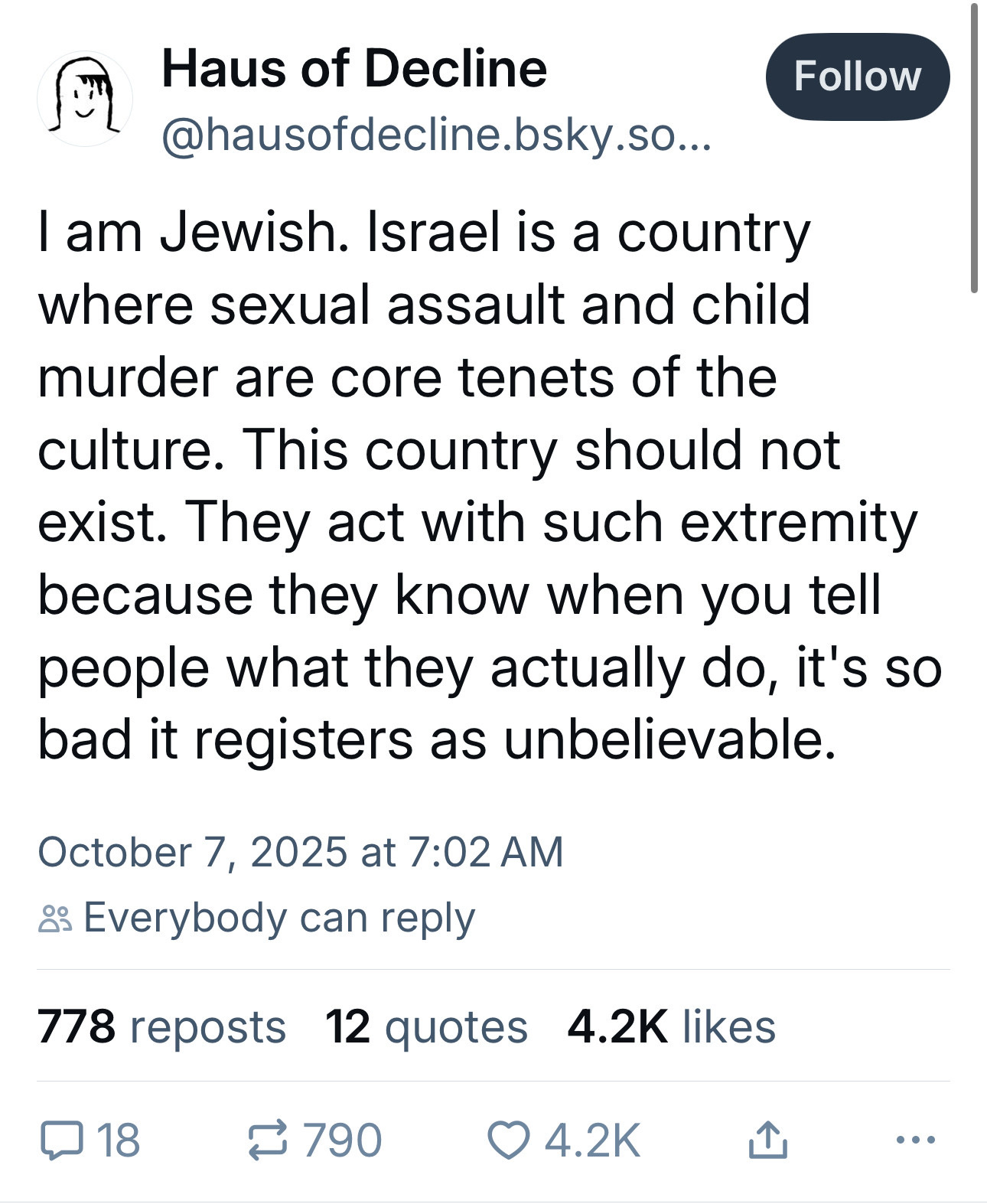Viewport: 987px width, 1204px height.
Task: Click the repost arrows icon
Action: click(268, 1140)
